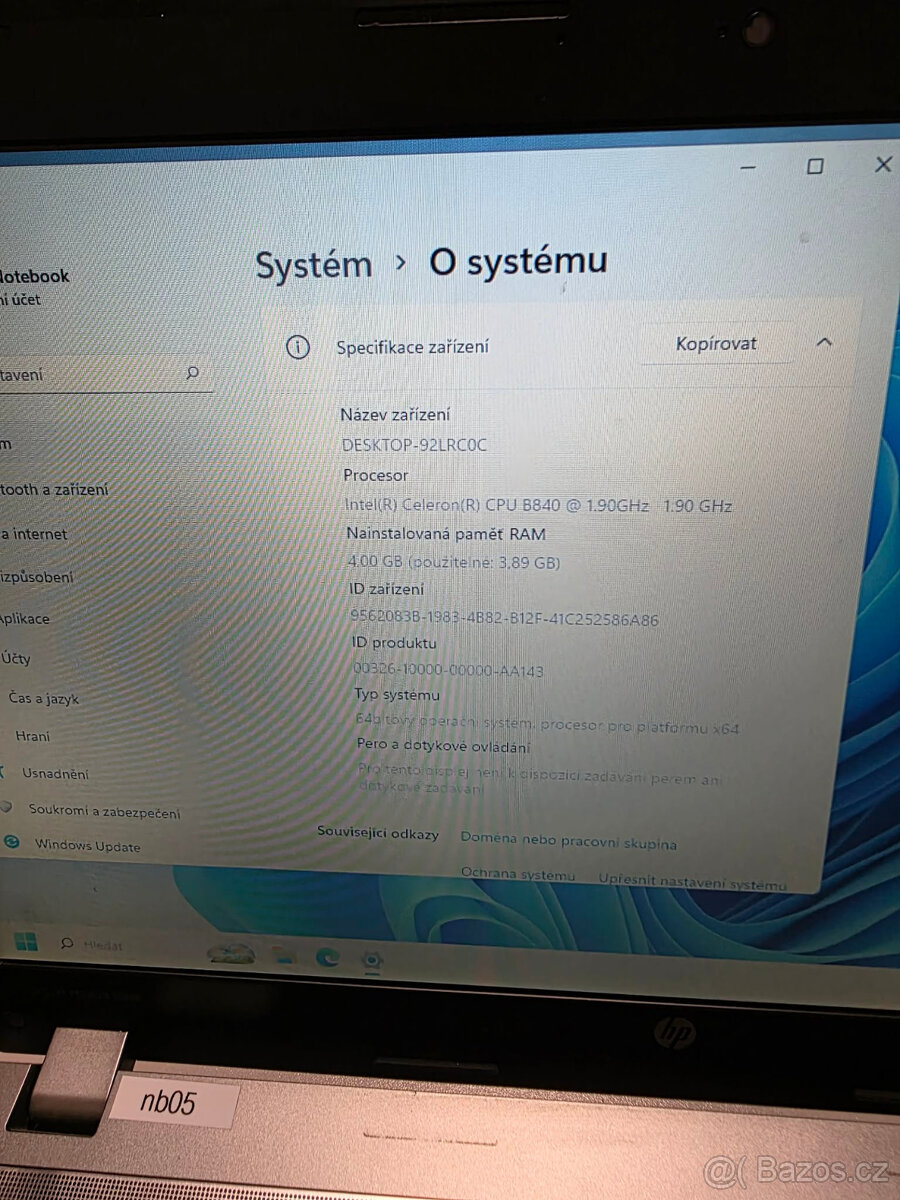The width and height of the screenshot is (900, 1200).
Task: Open Settings via the taskbar gear icon
Action: (374, 960)
